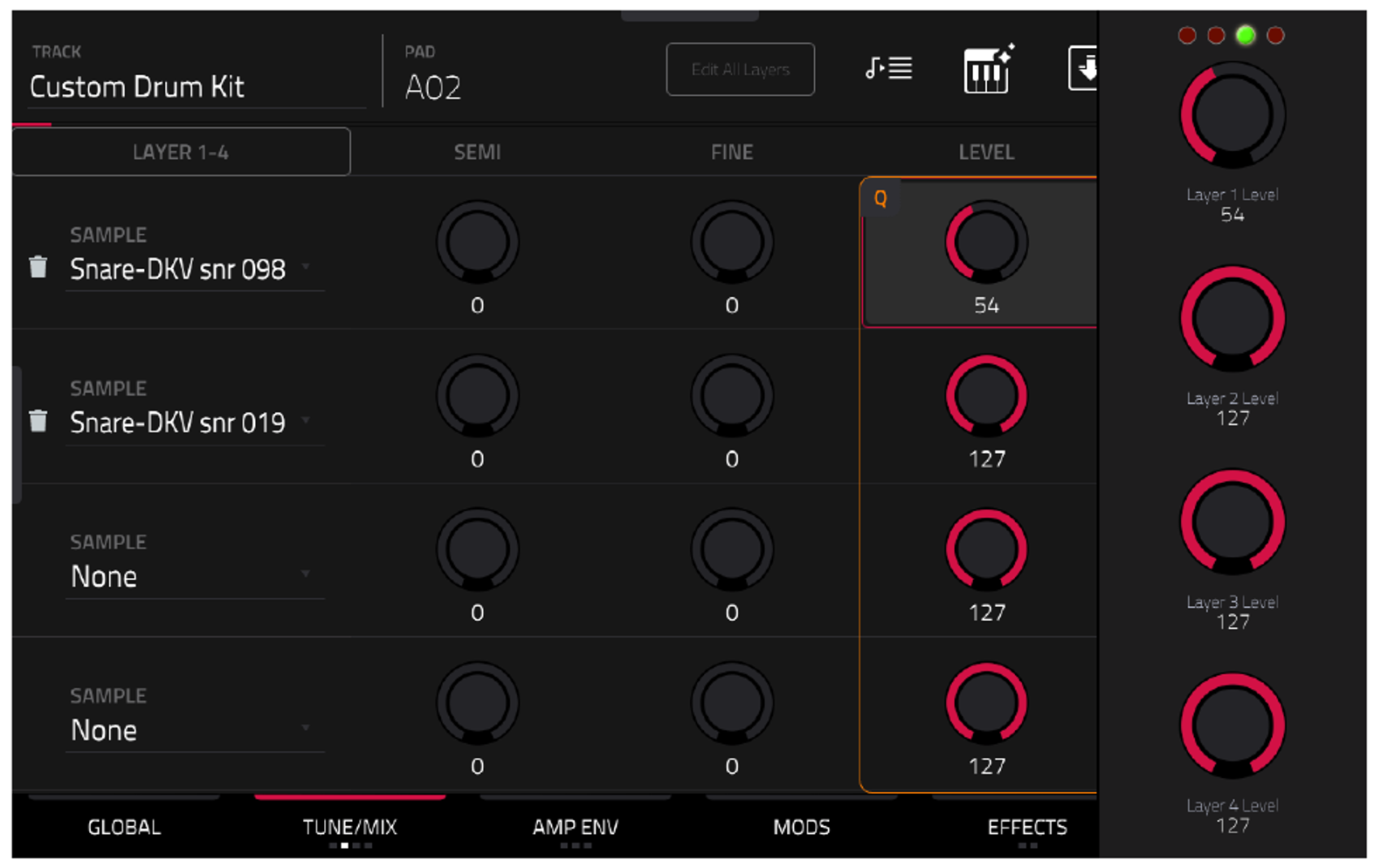
Task: Open the Snare-DKV snr 098 sample dropdown
Action: coord(195,269)
